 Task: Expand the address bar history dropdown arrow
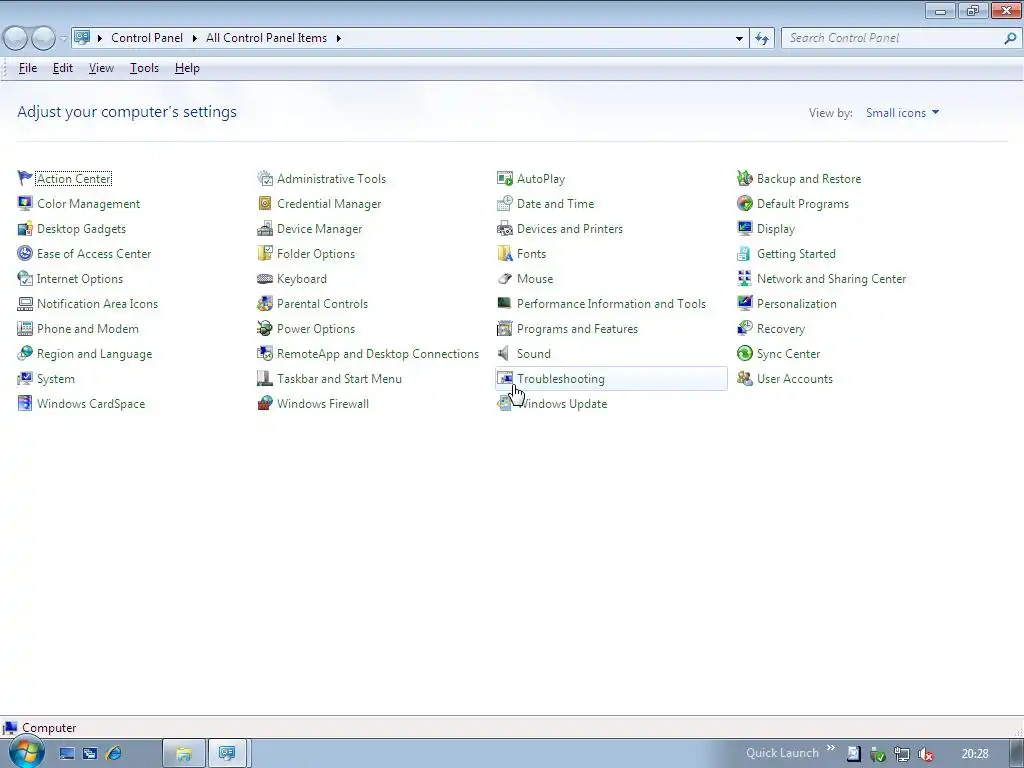point(739,39)
